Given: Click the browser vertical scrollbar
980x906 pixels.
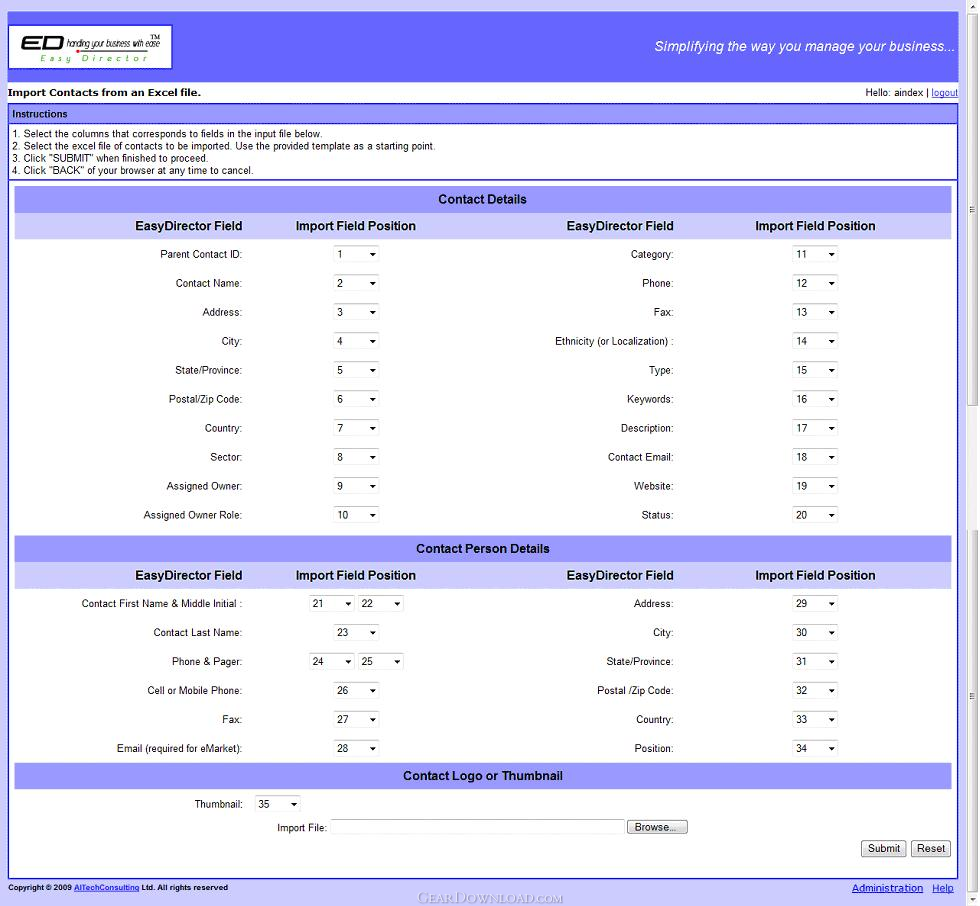Looking at the screenshot, I should point(972,453).
